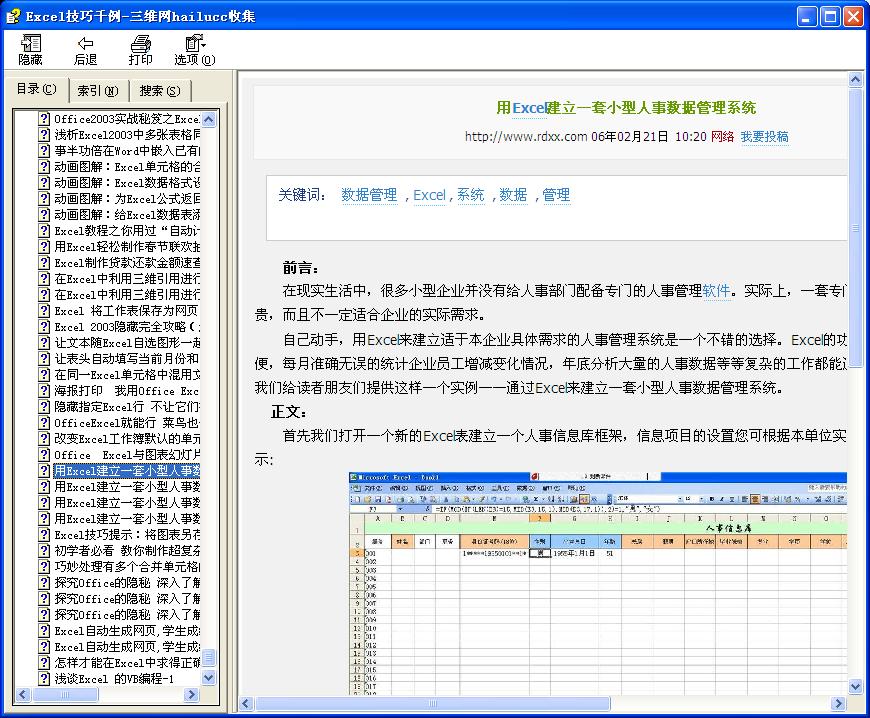
Task: Go back with the 后退 toolbar icon
Action: (x=85, y=49)
